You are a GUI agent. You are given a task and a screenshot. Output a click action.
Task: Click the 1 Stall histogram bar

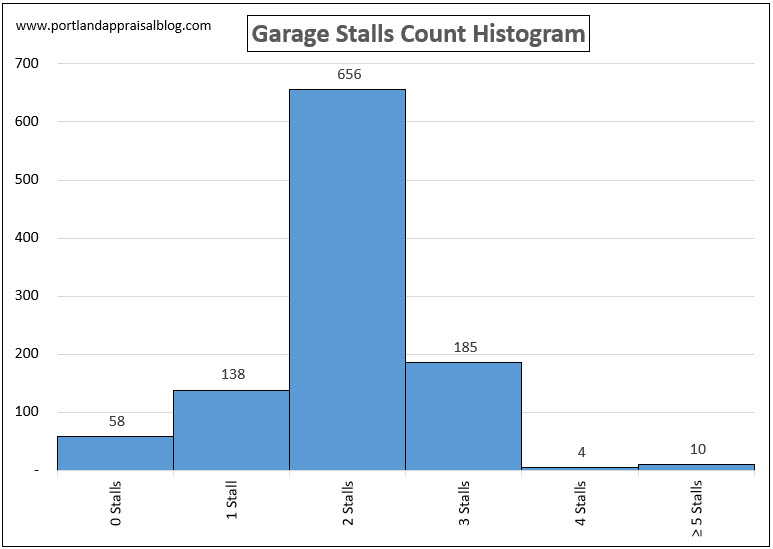(231, 430)
